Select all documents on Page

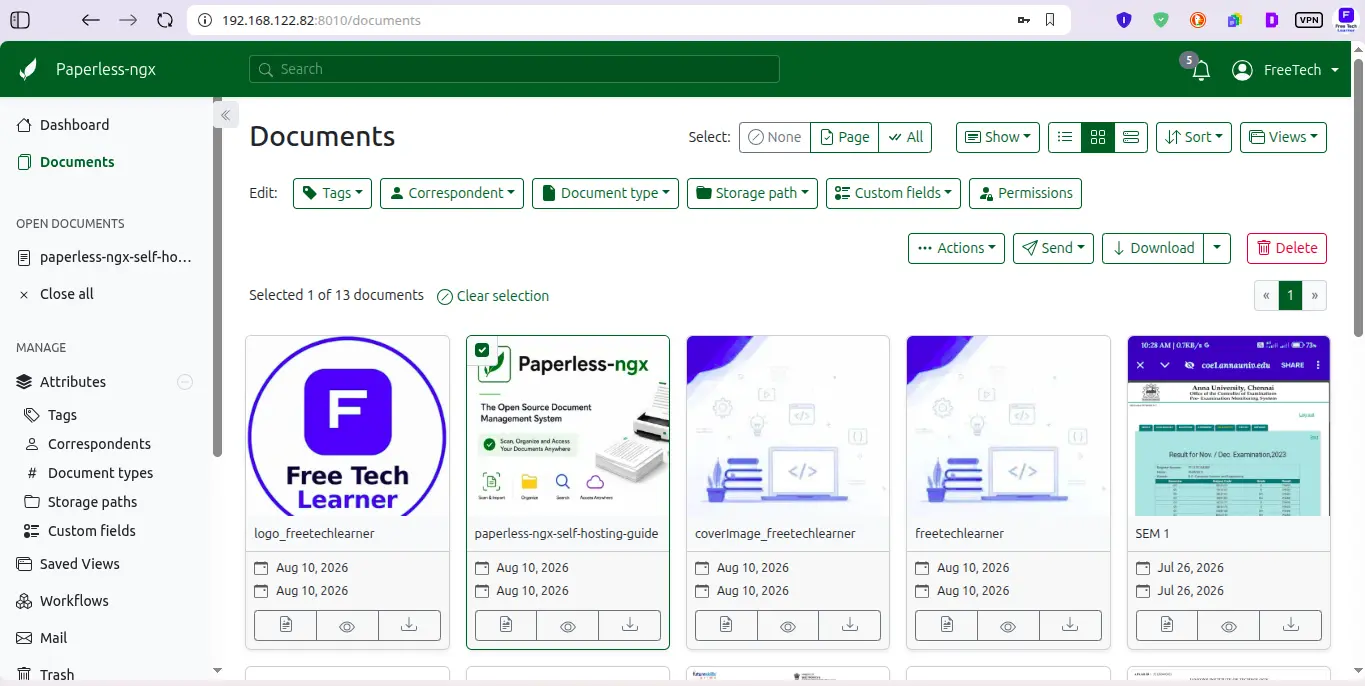pos(845,137)
